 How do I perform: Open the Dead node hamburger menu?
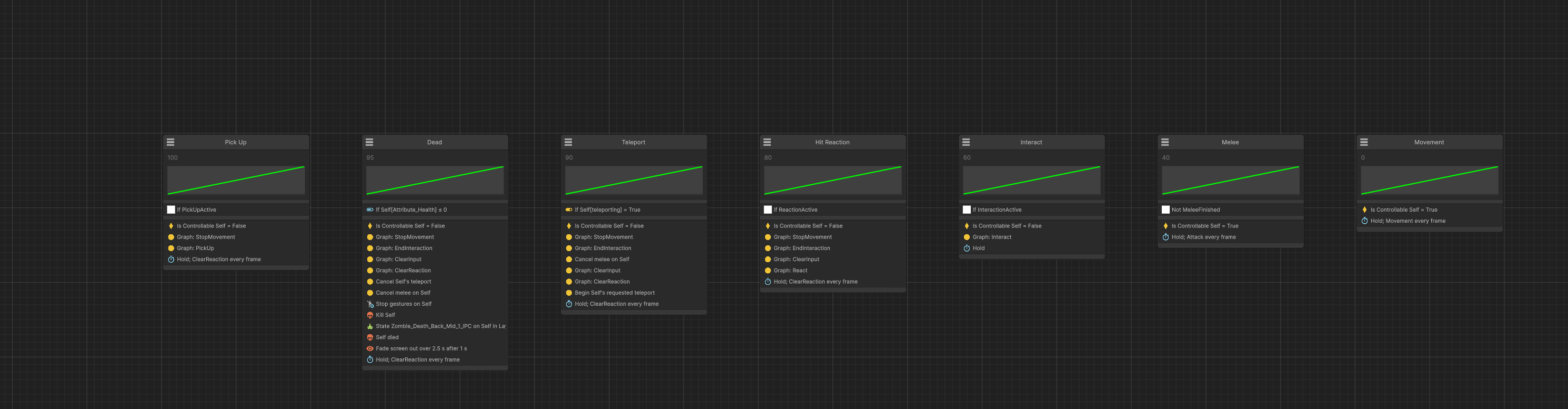click(x=369, y=142)
